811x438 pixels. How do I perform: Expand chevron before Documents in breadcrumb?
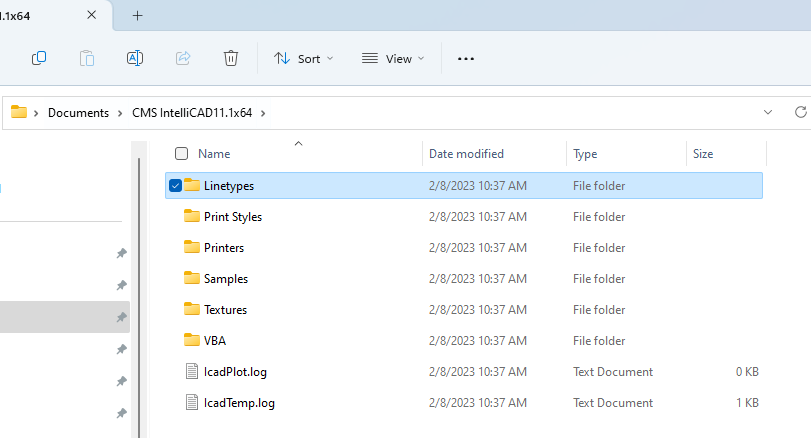tap(36, 113)
